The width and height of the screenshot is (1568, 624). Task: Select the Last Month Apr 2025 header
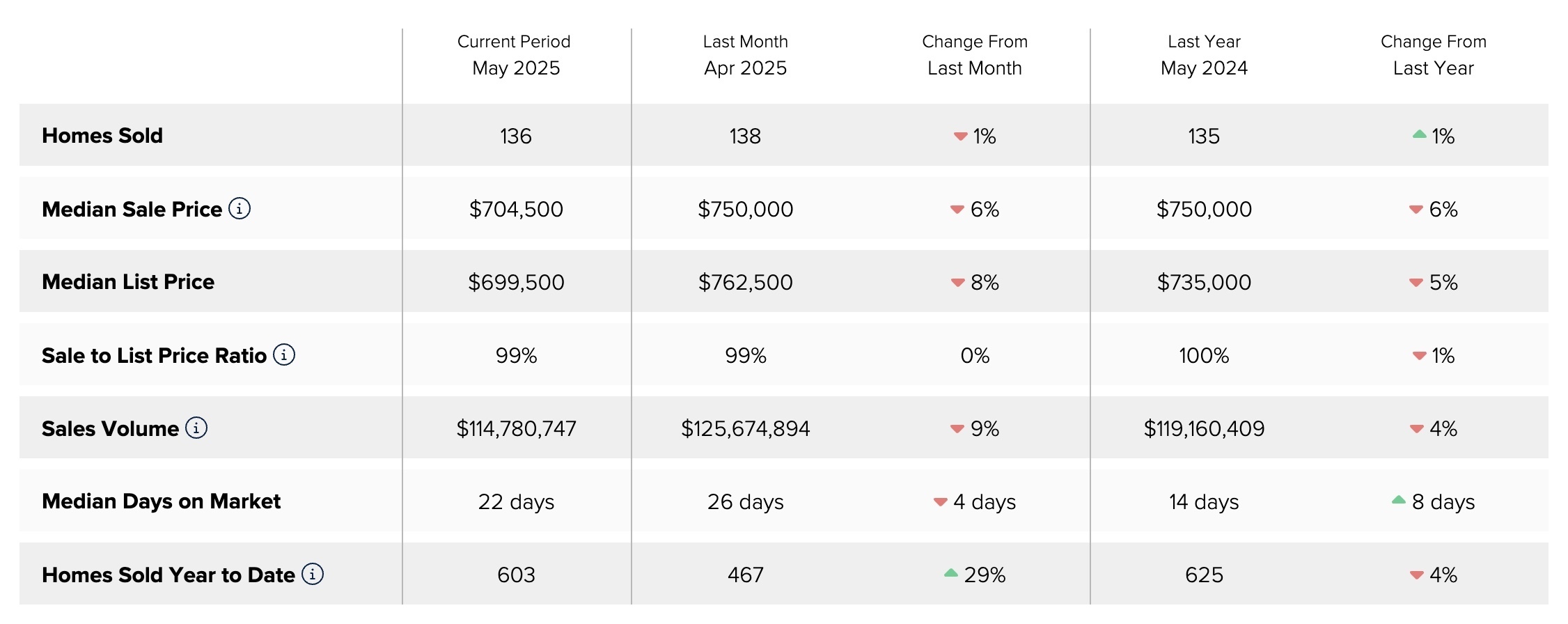pos(745,55)
